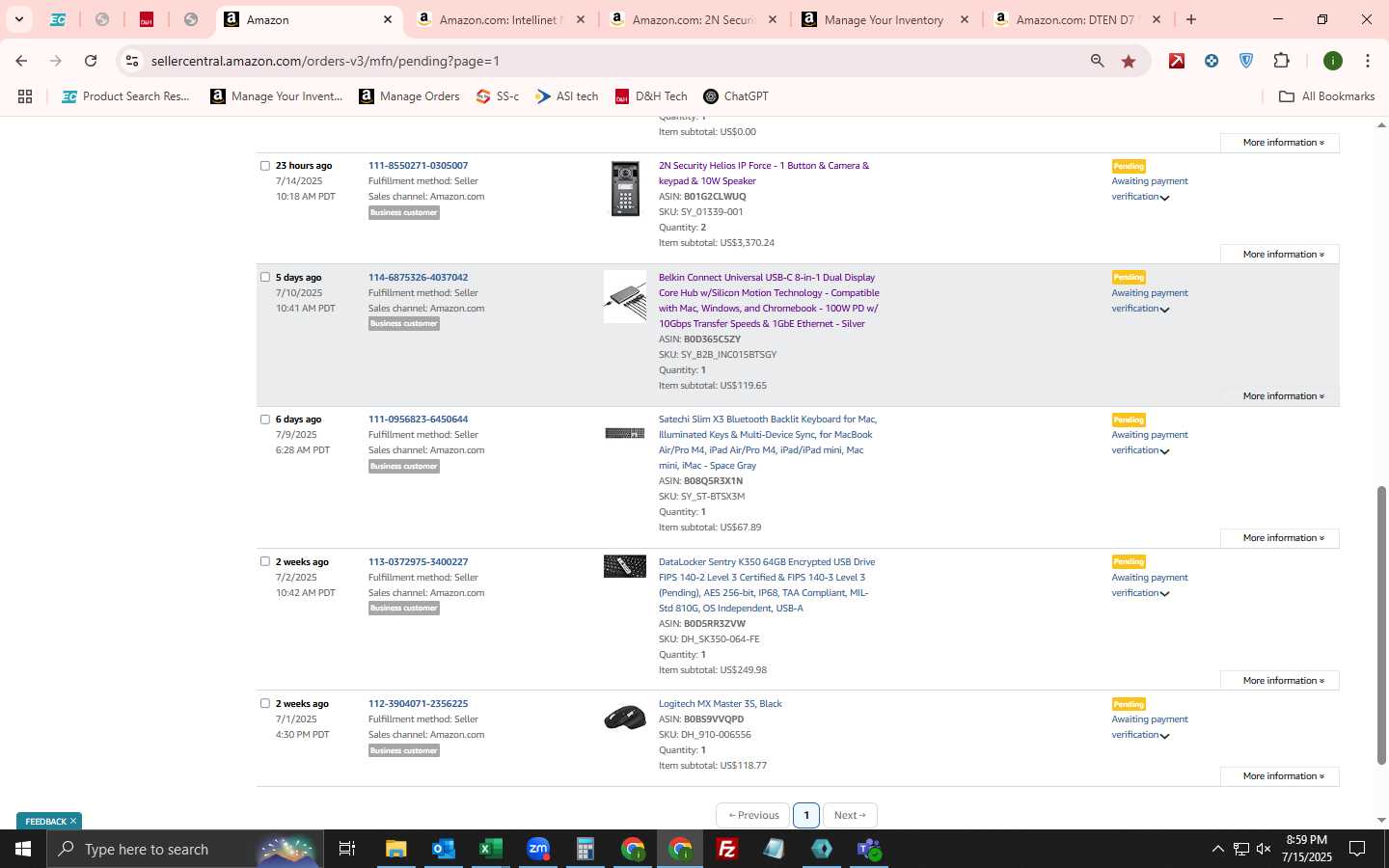Open Microsoft Teams from the taskbar
Image resolution: width=1389 pixels, height=868 pixels.
pyautogui.click(x=869, y=849)
